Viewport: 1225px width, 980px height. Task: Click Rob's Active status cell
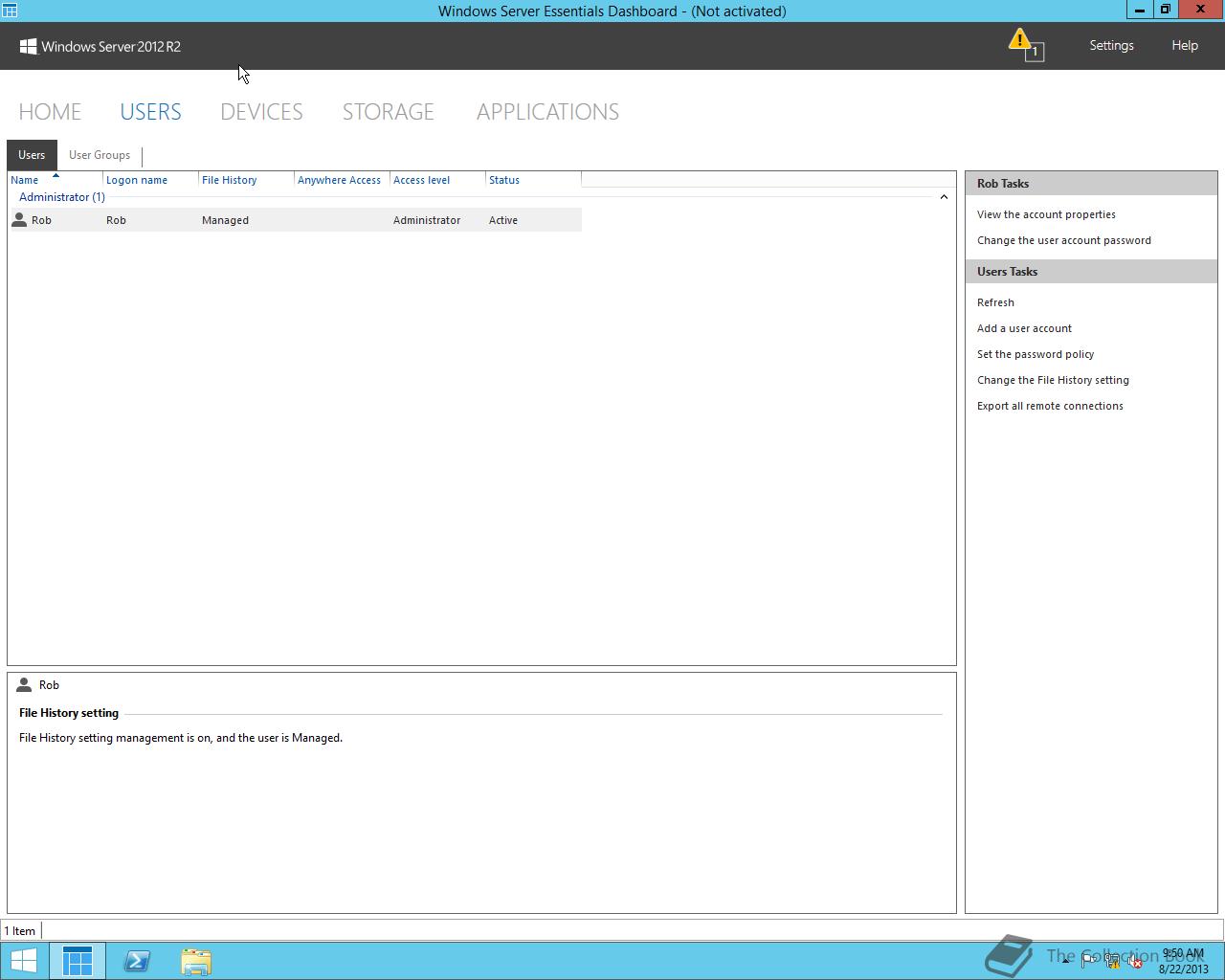pyautogui.click(x=503, y=220)
